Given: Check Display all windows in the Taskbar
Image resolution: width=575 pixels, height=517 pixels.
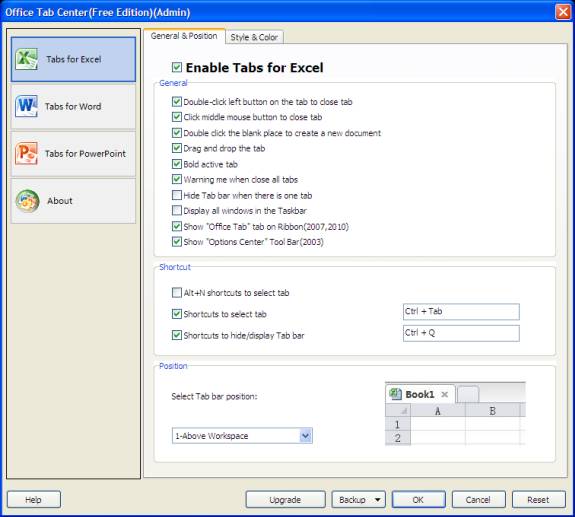Looking at the screenshot, I should point(177,210).
